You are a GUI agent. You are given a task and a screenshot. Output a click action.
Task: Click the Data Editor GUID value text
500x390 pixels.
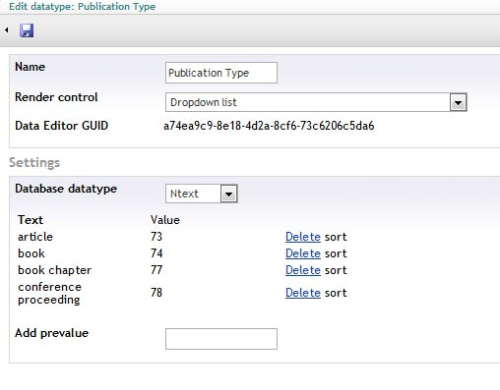(269, 126)
